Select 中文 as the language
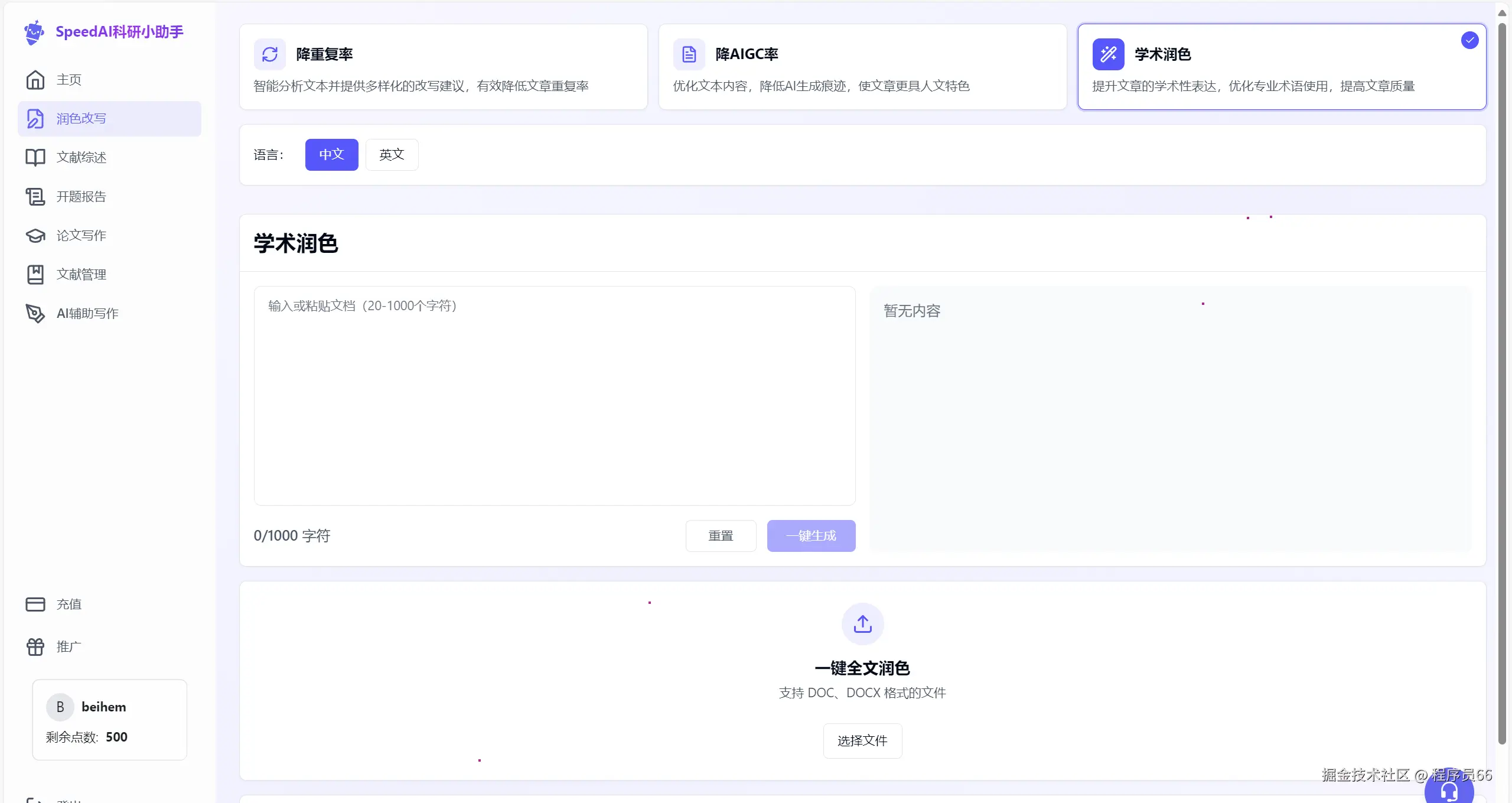Screen dimensions: 1512x803 click(x=331, y=155)
